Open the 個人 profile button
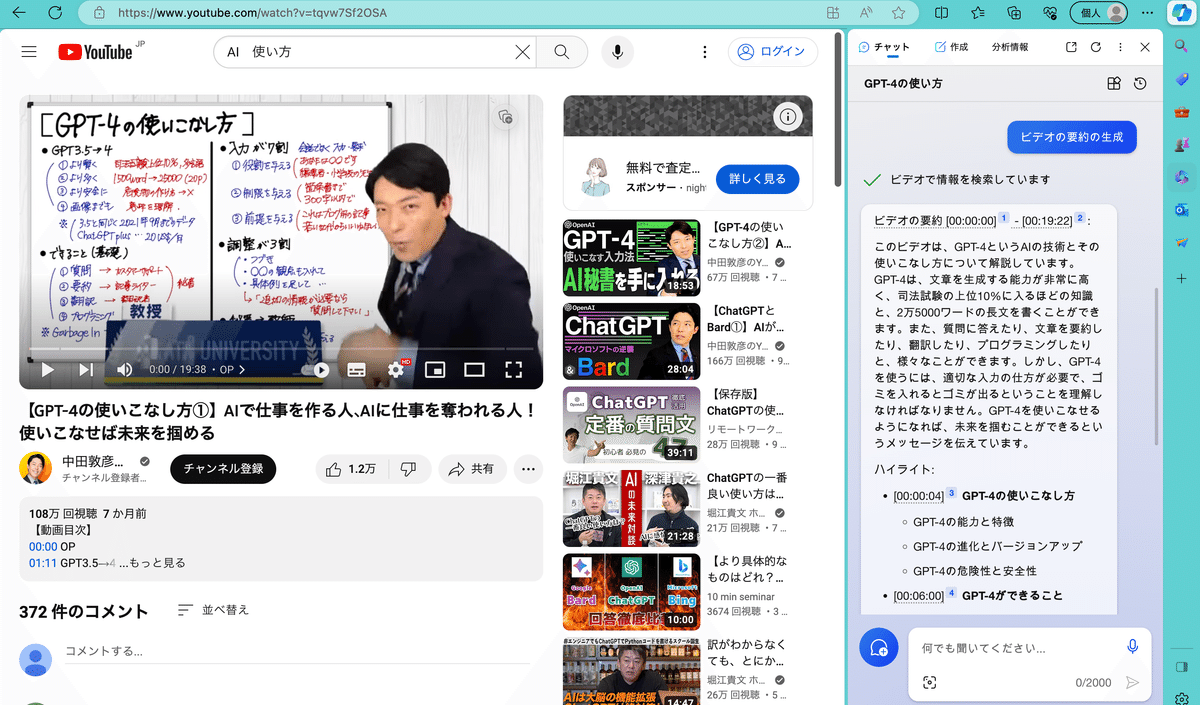 (1100, 13)
